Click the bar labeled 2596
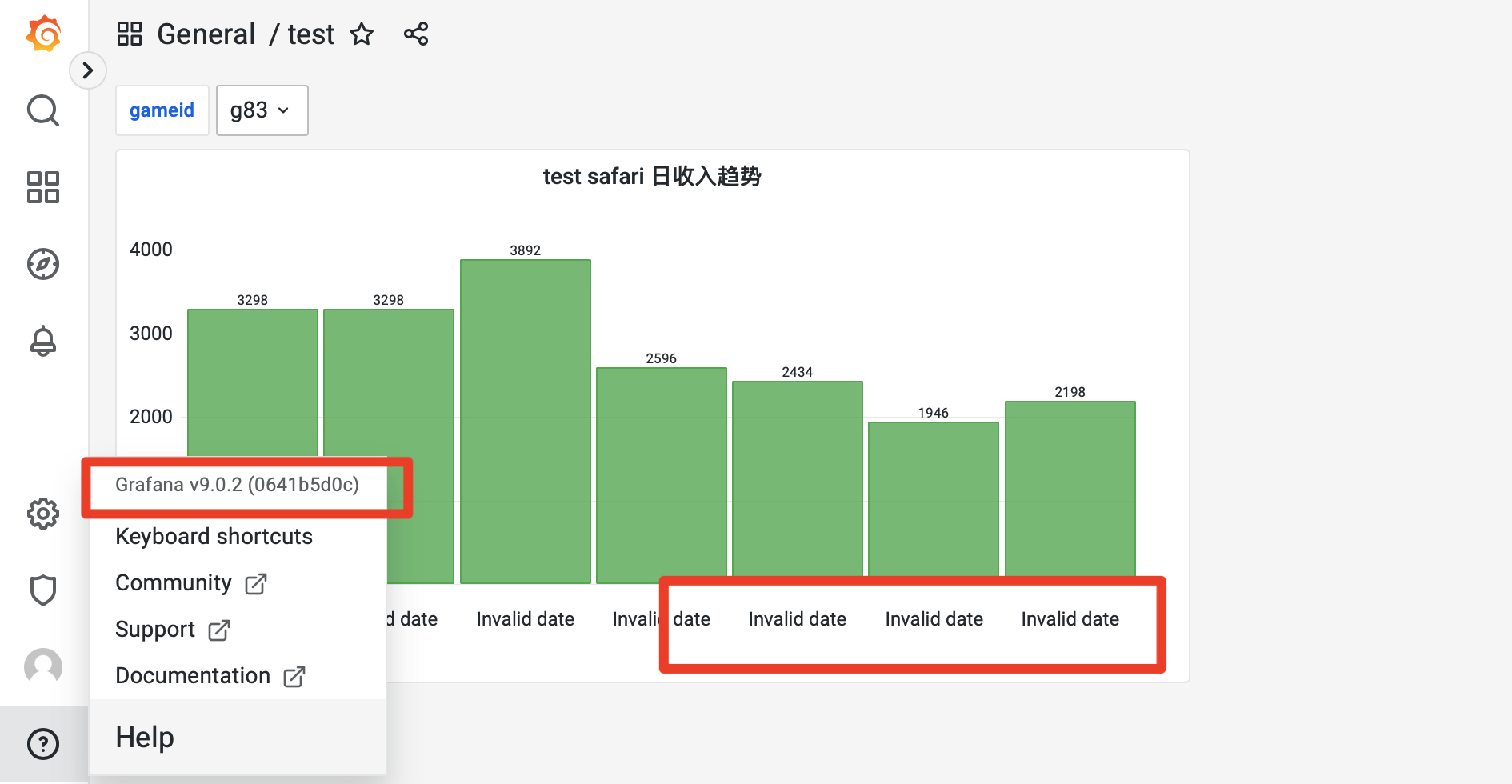The image size is (1512, 784). [662, 475]
